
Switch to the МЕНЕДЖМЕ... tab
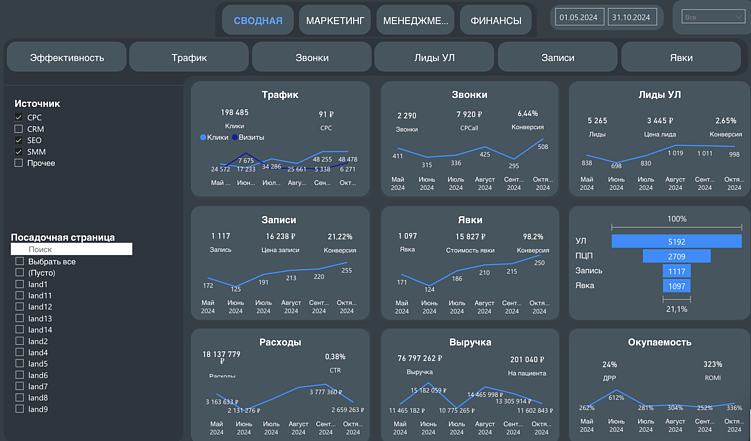coord(415,20)
